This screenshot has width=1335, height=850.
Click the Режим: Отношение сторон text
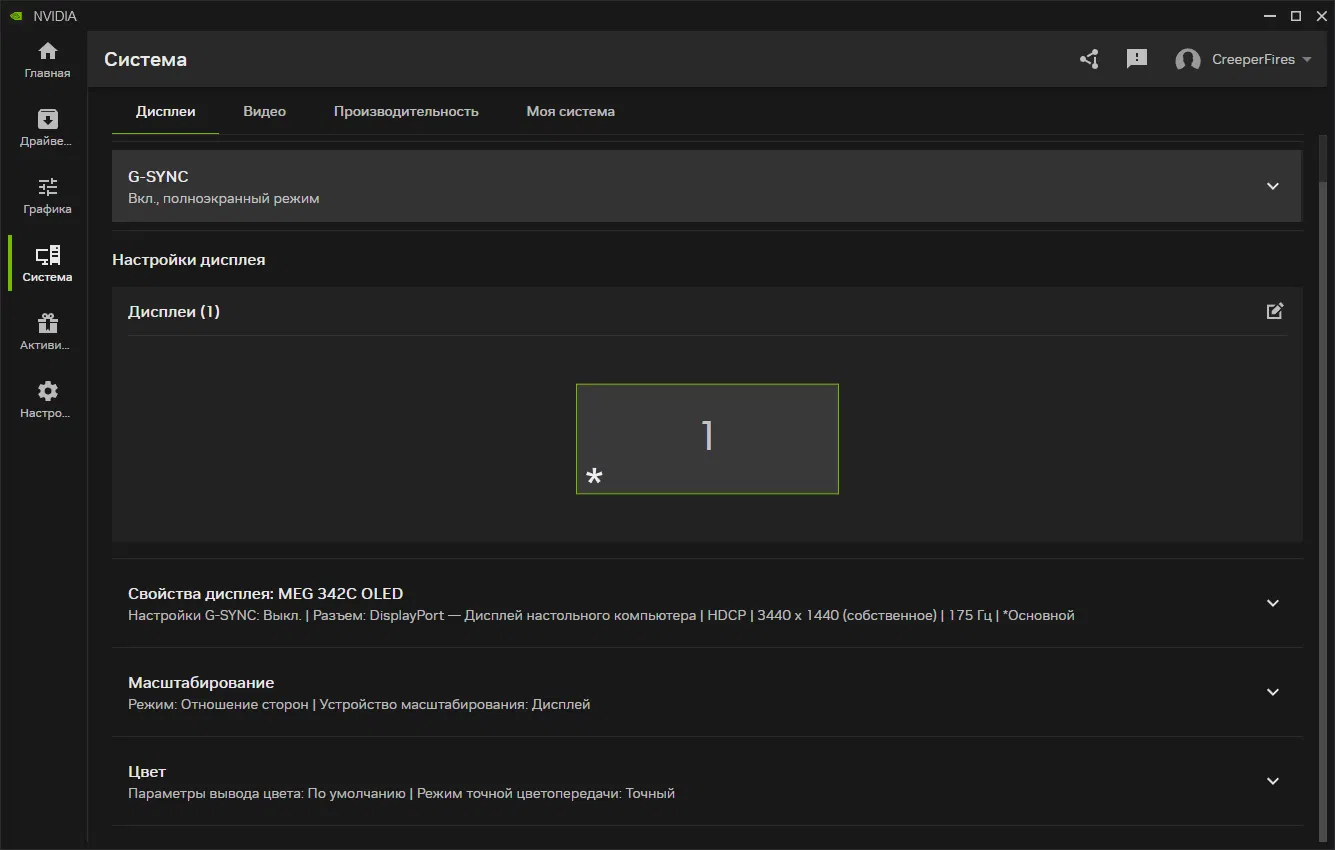click(218, 704)
